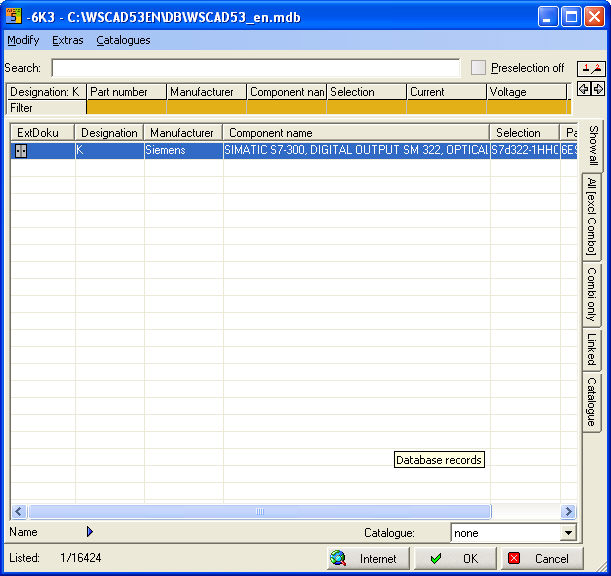This screenshot has width=611, height=576.
Task: Switch to the All [excl Combo] side tab
Action: click(592, 216)
